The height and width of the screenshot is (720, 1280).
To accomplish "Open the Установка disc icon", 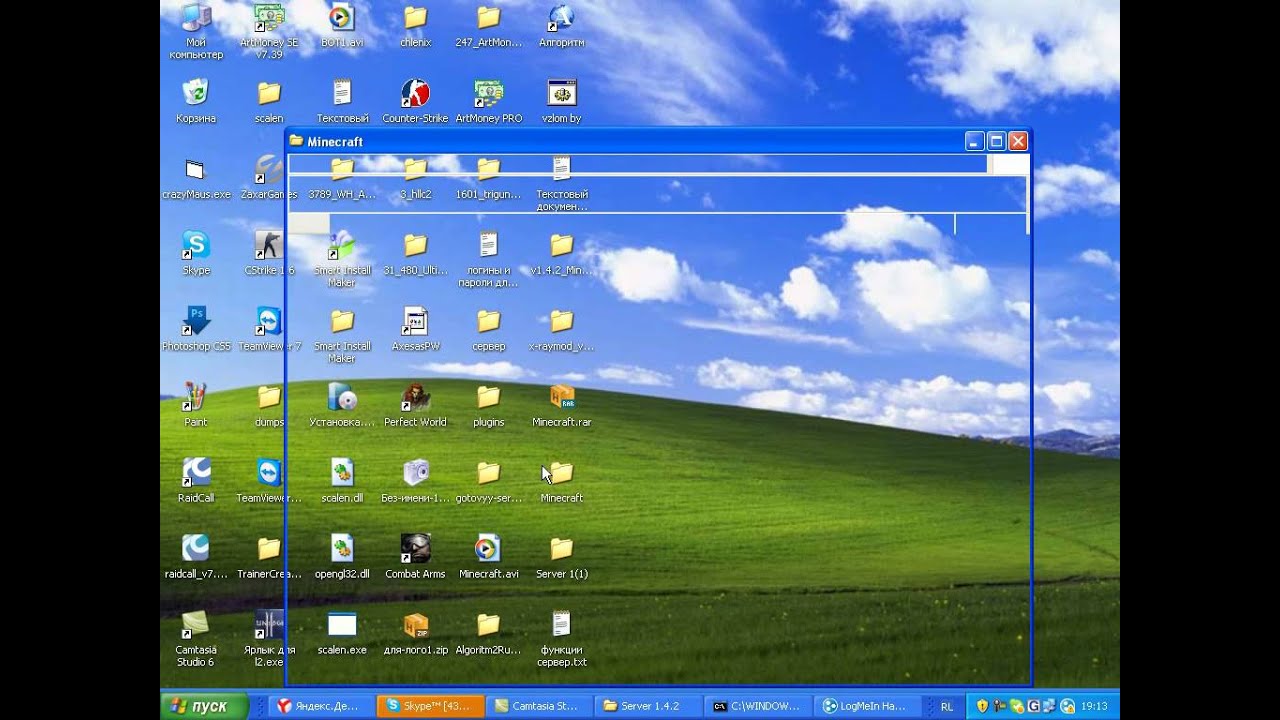I will point(342,405).
